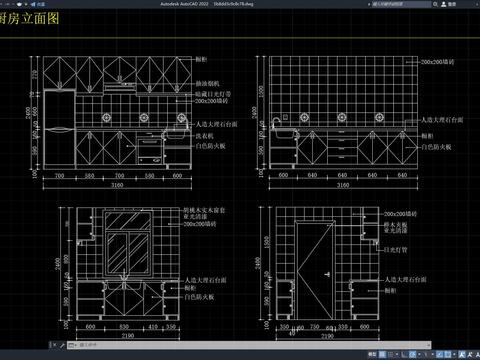Viewport: 480px width, 360px height.
Task: Close the command line with X icon
Action: [x=54, y=345]
